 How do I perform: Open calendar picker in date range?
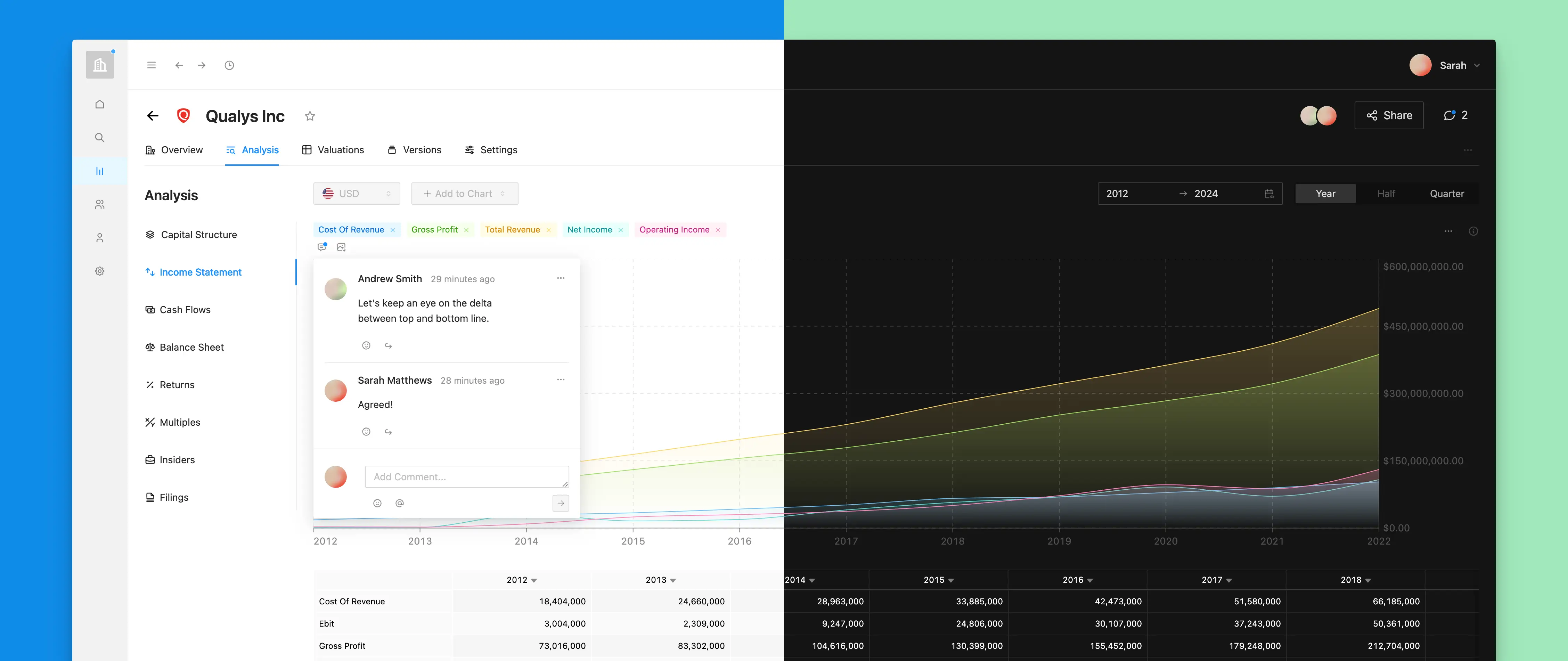point(1269,194)
